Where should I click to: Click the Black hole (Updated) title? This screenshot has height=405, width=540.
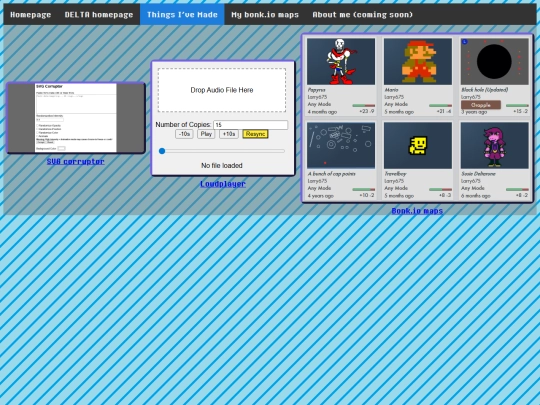coord(485,90)
